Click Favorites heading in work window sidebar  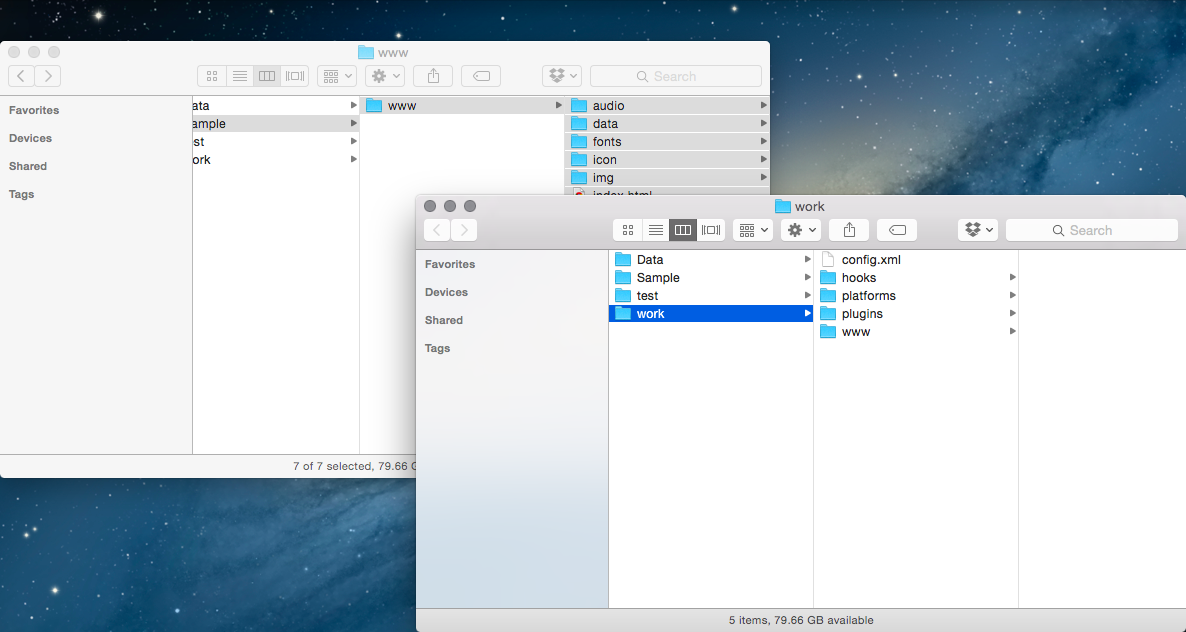point(450,264)
